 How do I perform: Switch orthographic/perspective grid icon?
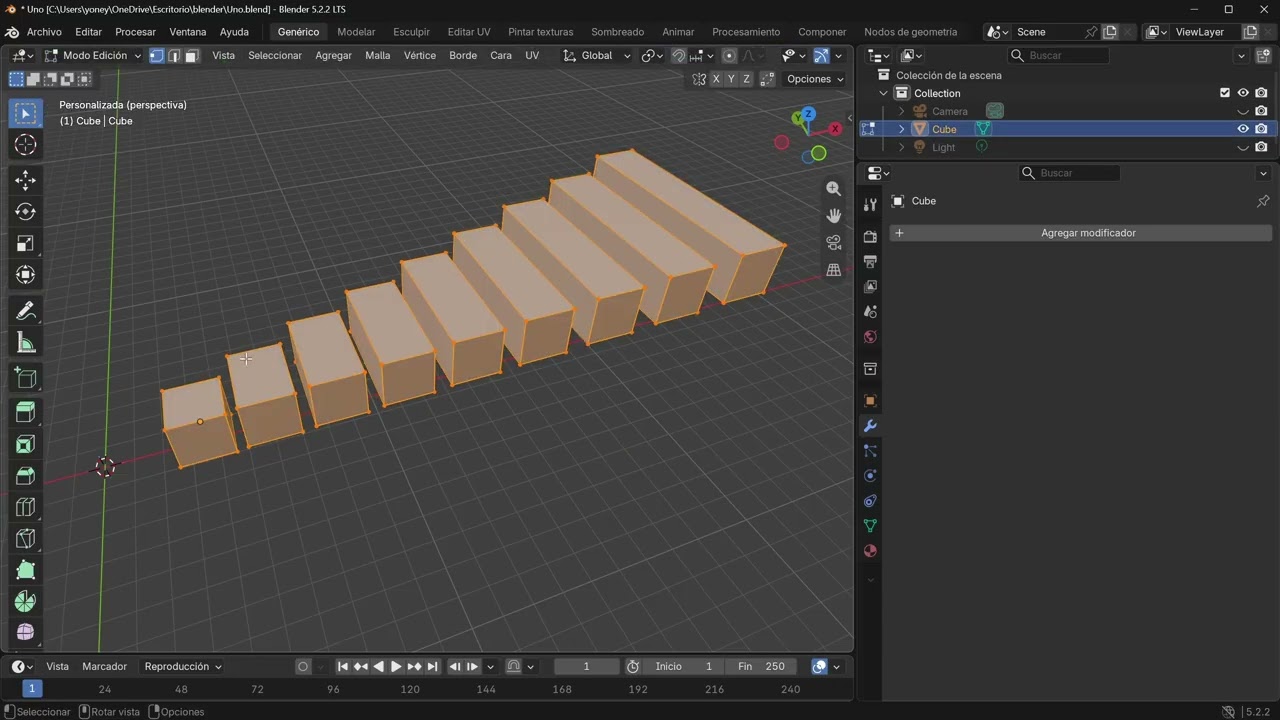pyautogui.click(x=833, y=270)
